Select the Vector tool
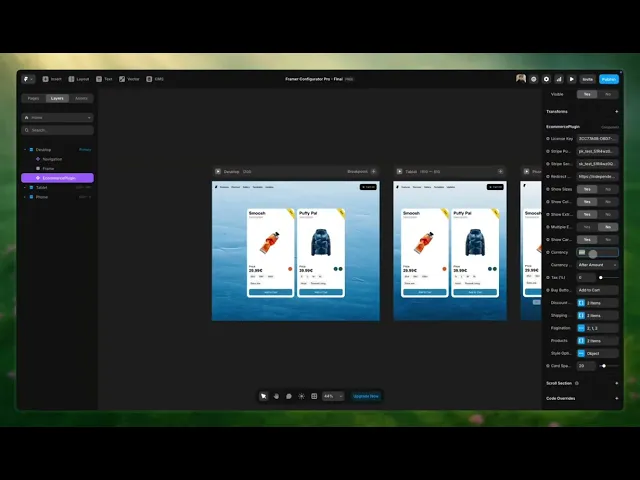Screen dimensions: 640x480 pyautogui.click(x=129, y=79)
